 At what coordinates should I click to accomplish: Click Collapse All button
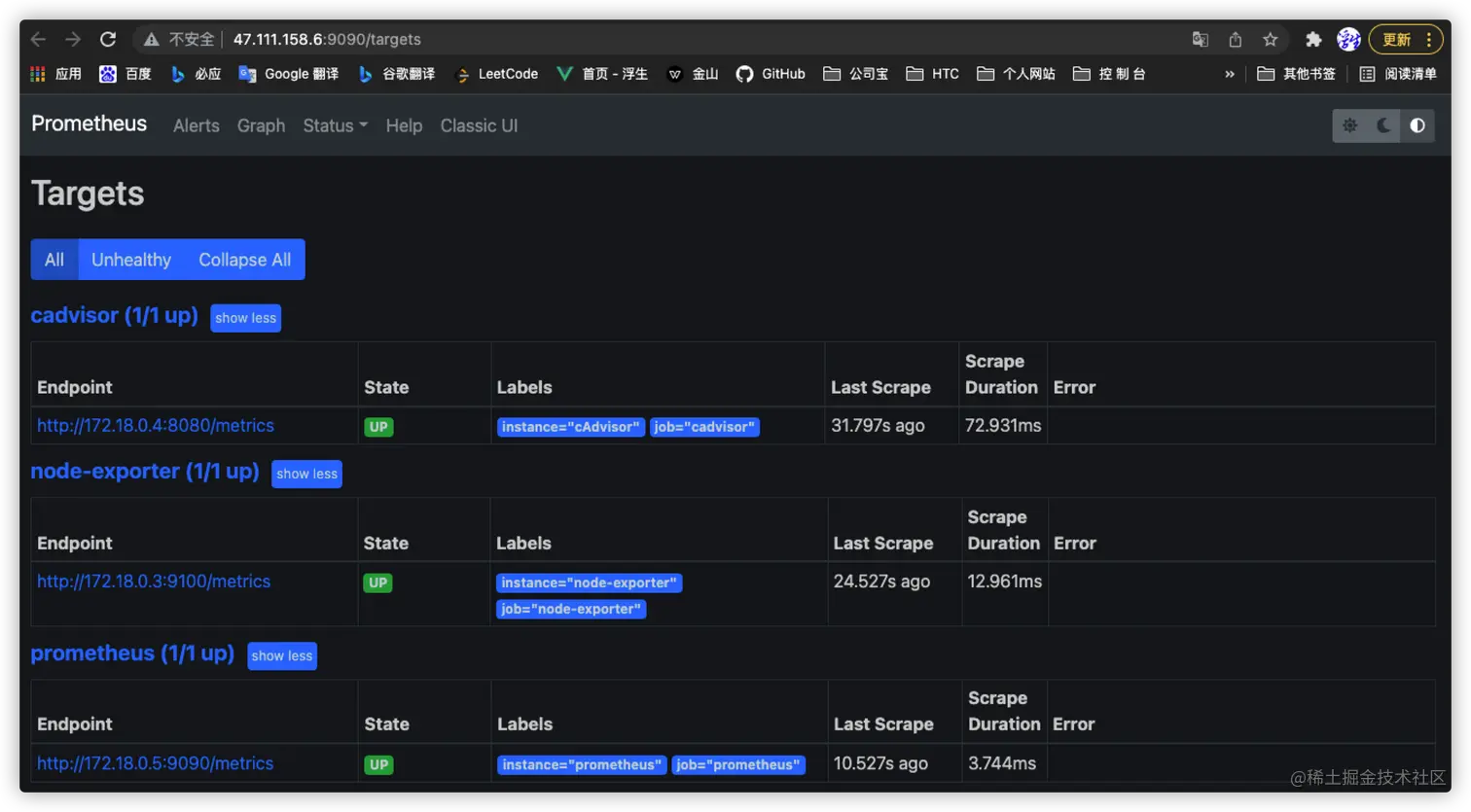245,260
